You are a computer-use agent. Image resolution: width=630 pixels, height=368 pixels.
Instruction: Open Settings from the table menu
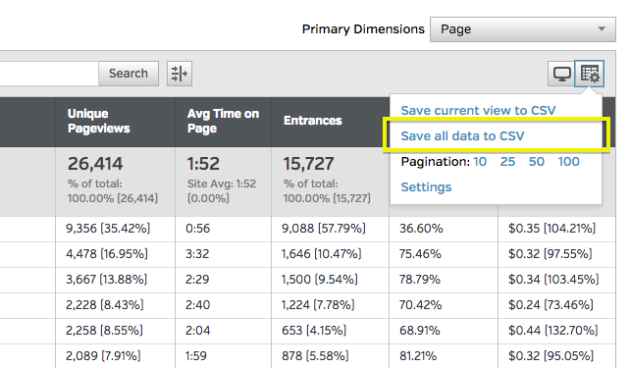coord(426,187)
